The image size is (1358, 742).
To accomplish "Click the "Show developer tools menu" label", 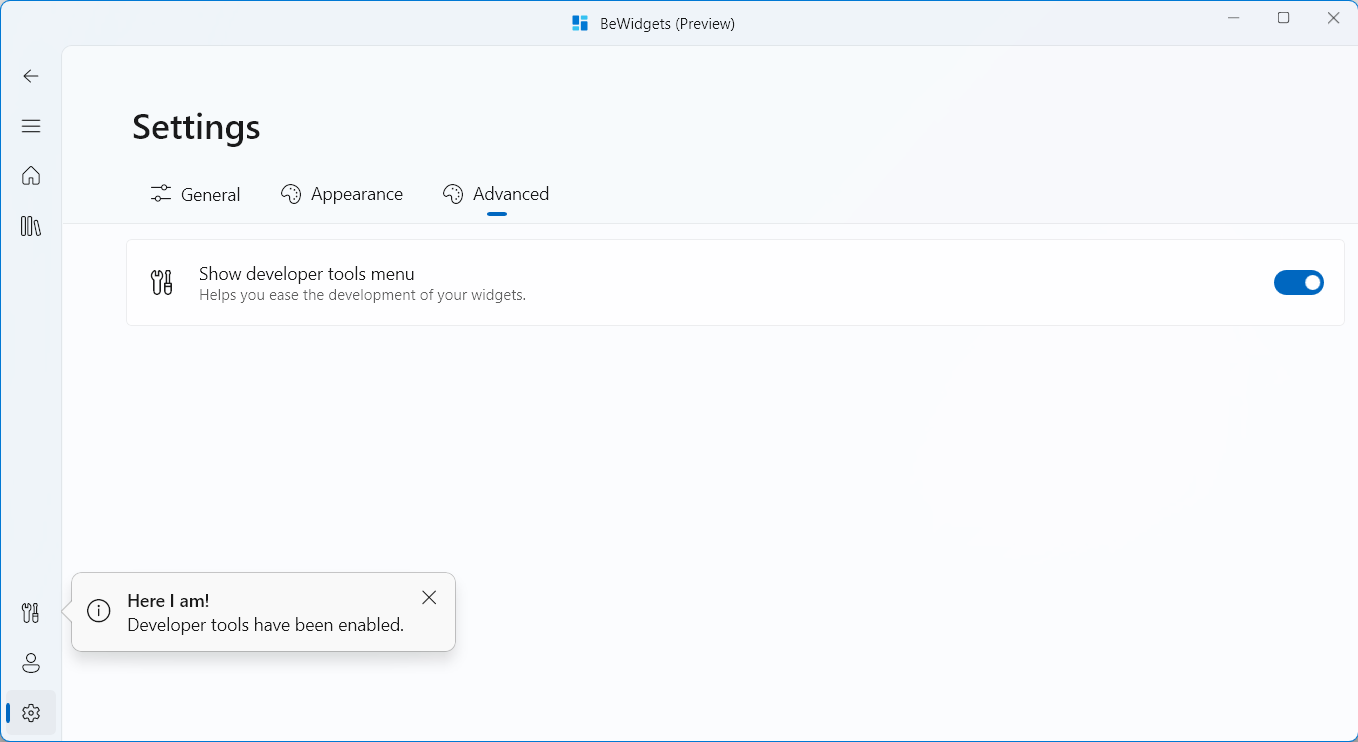I will pyautogui.click(x=306, y=274).
